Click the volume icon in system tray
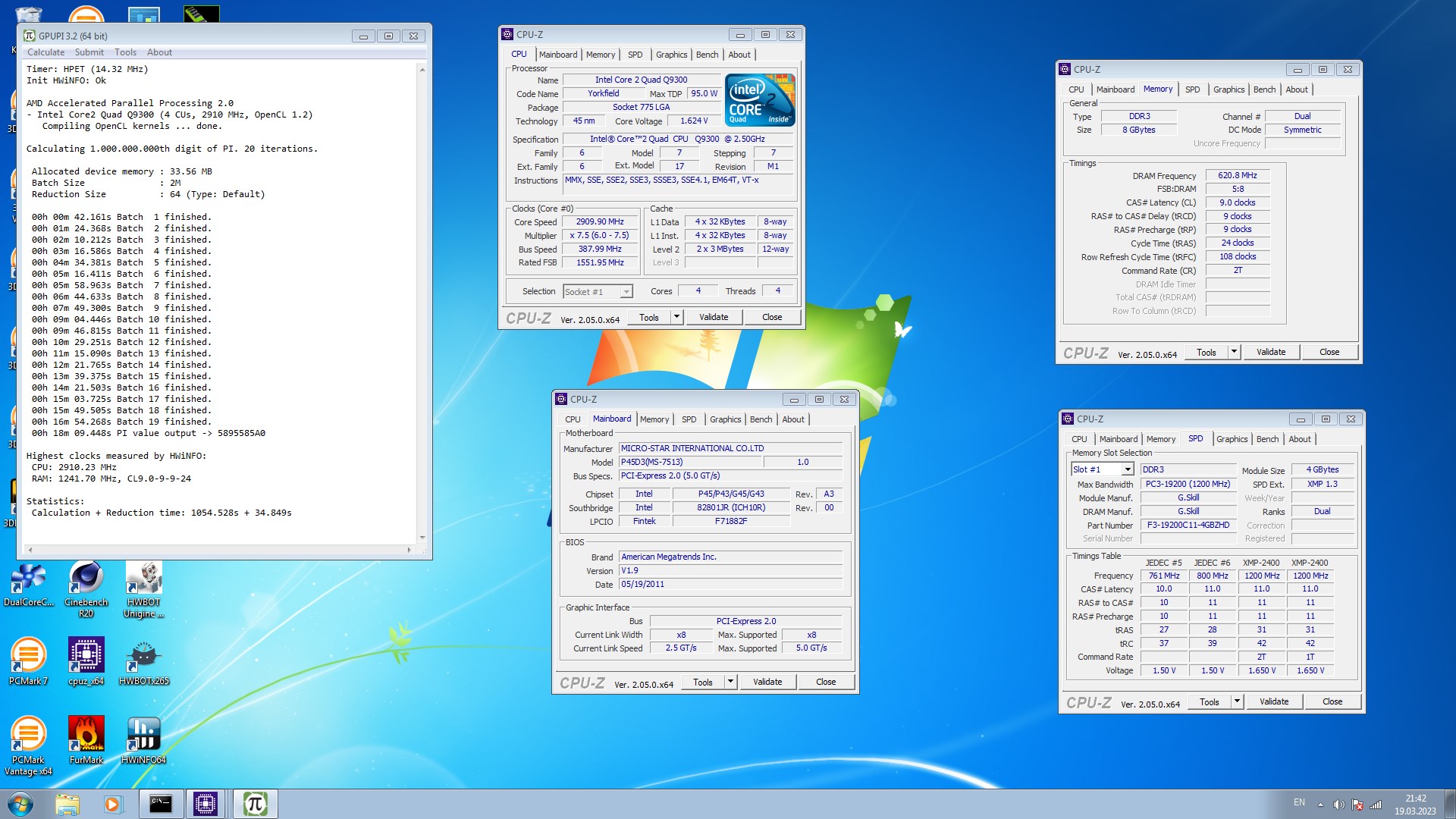The width and height of the screenshot is (1456, 819). point(1338,805)
